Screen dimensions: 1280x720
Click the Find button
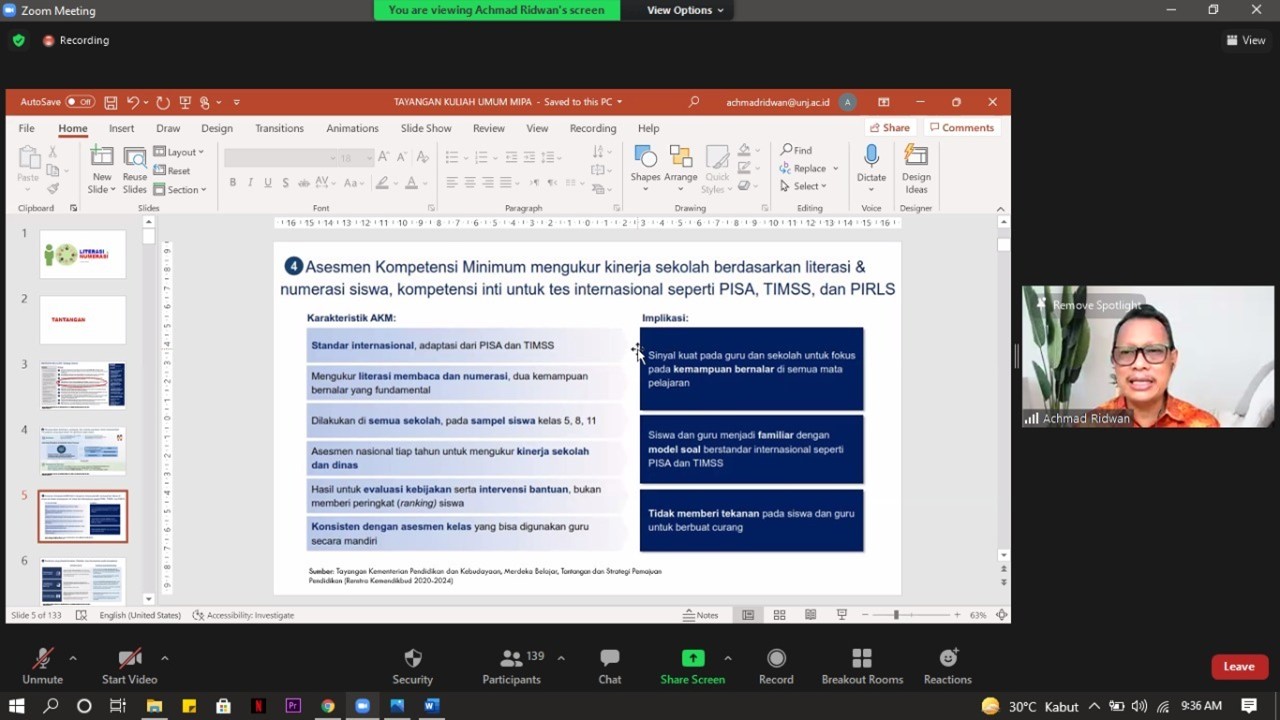click(797, 151)
